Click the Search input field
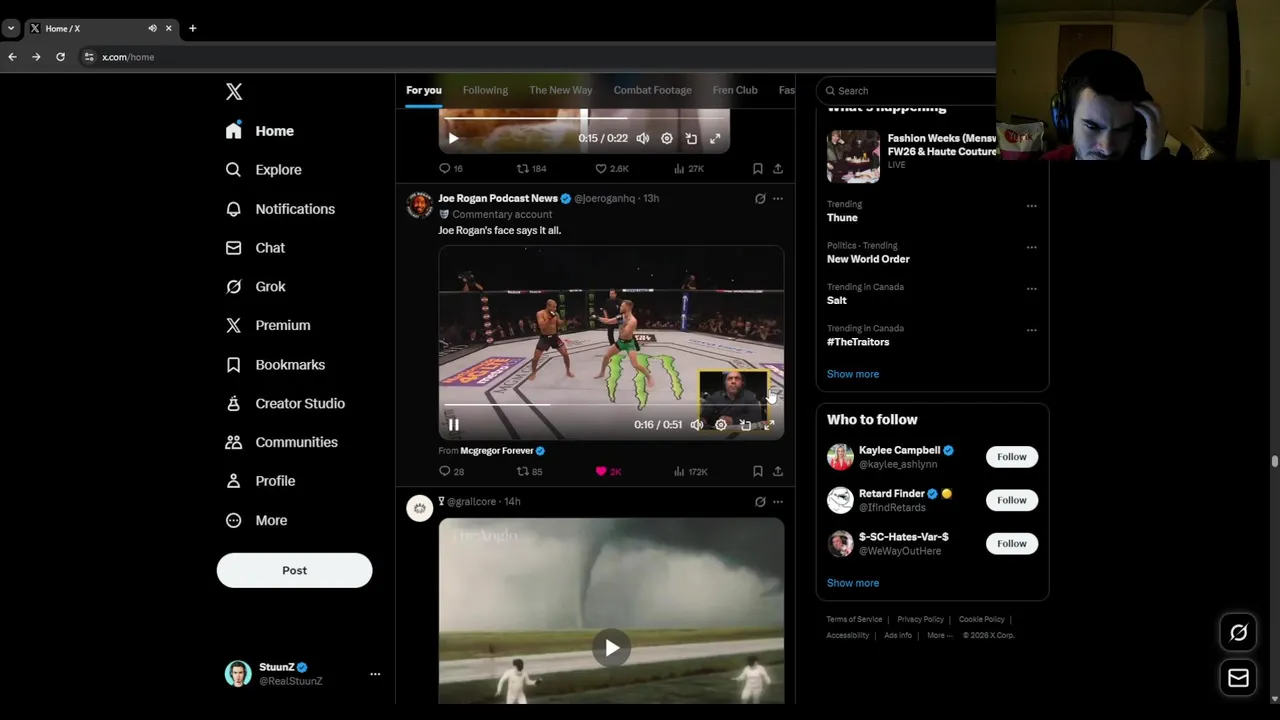Viewport: 1280px width, 720px height. [x=908, y=90]
